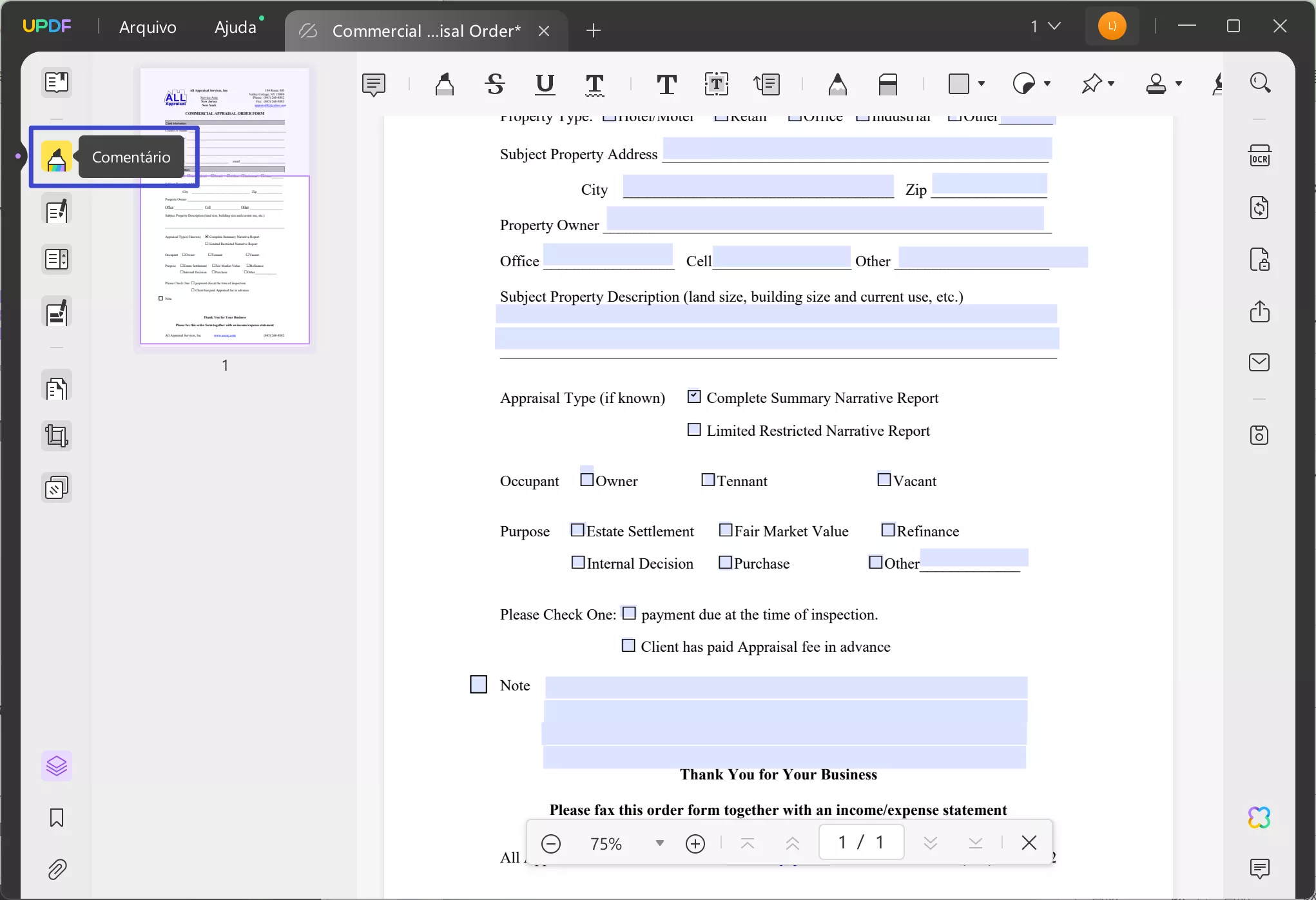Uncheck Complete Summary Narrative Report
1316x900 pixels.
tap(695, 397)
